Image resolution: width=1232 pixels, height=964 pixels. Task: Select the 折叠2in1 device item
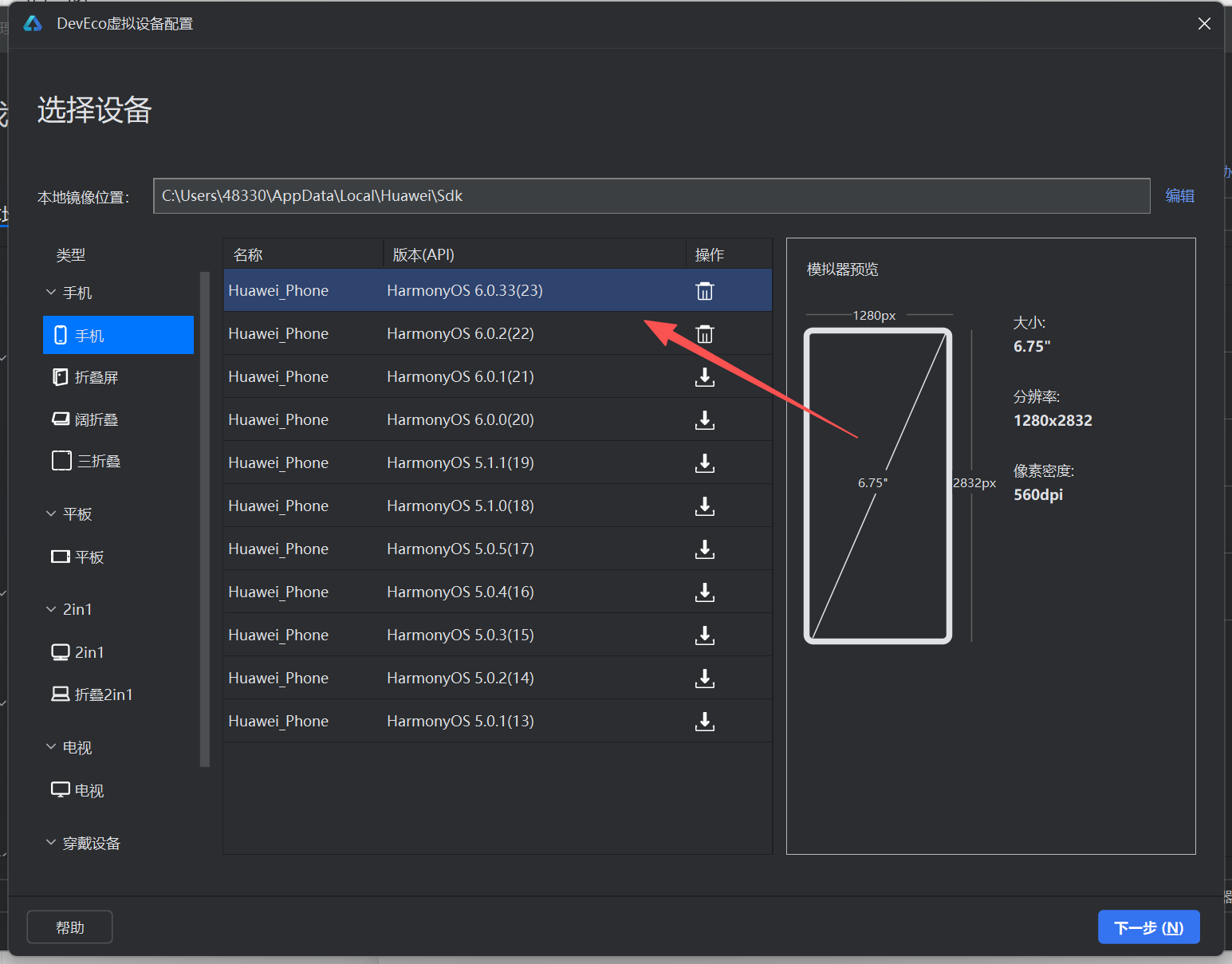click(x=118, y=694)
